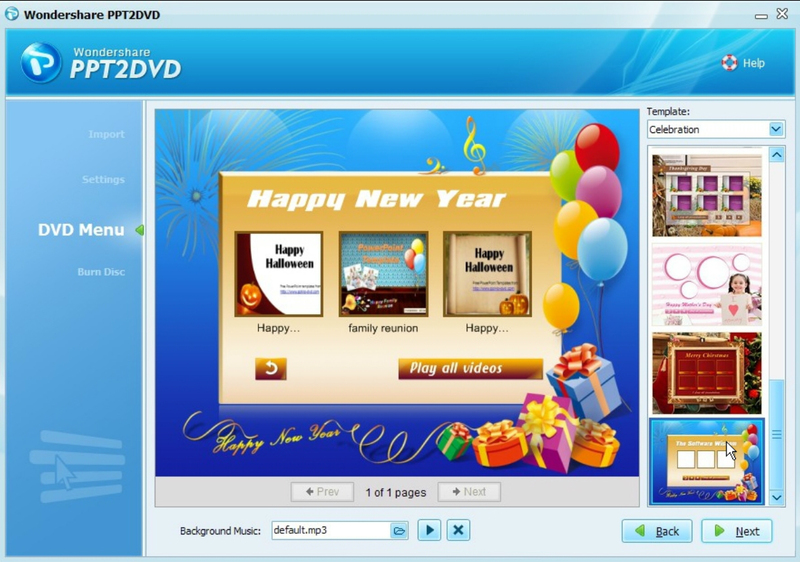Click Play all videos button
Viewport: 800px width, 562px height.
pos(470,368)
